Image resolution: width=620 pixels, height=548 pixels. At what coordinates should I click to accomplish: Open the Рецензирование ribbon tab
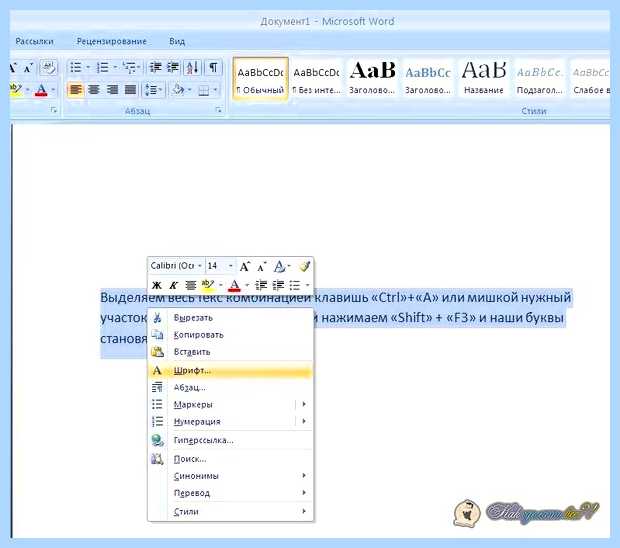click(x=112, y=41)
